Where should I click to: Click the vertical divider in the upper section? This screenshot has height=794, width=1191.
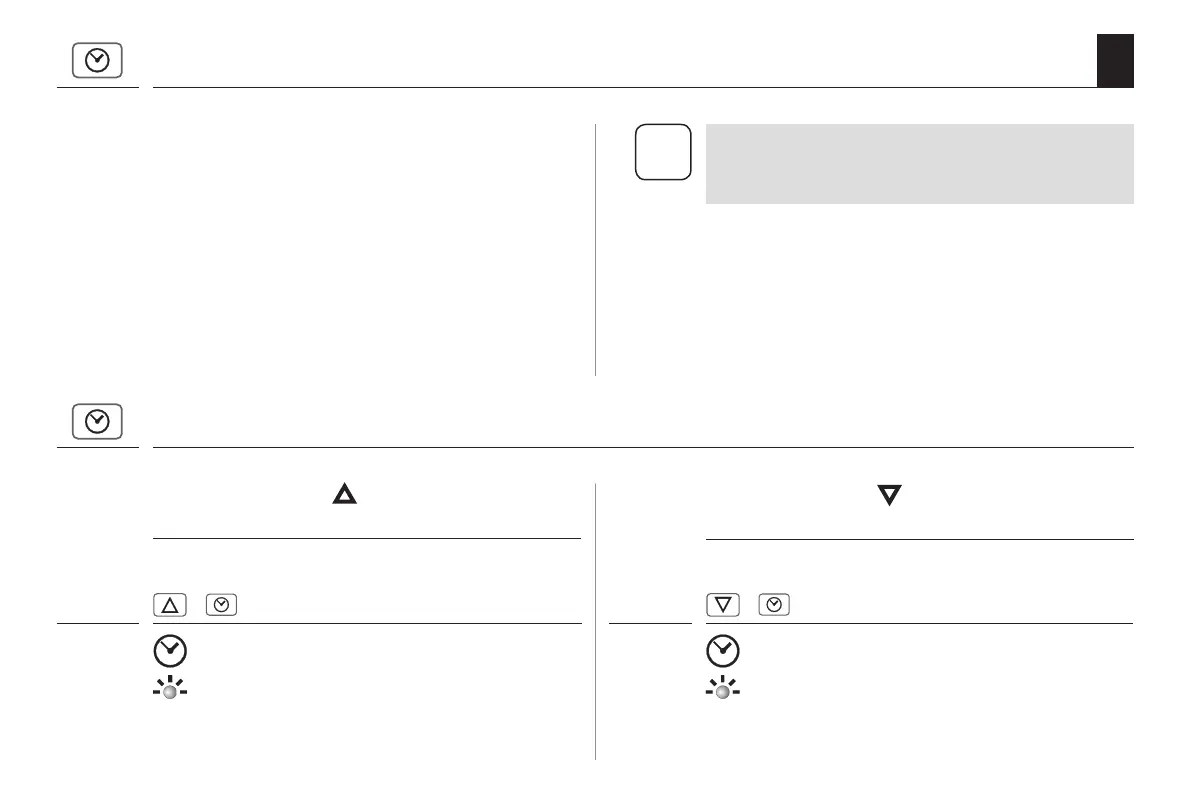[596, 250]
